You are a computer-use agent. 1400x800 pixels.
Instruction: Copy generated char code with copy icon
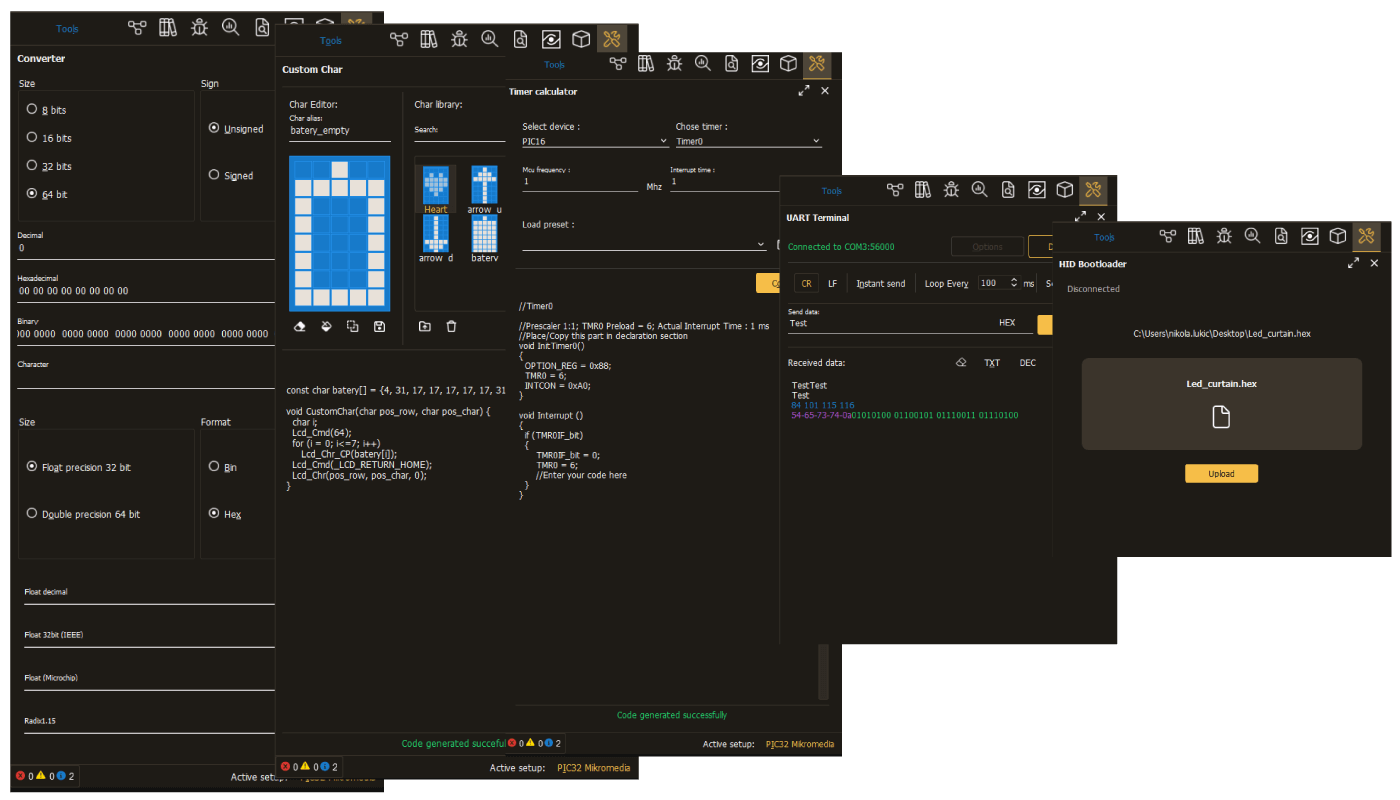point(352,326)
